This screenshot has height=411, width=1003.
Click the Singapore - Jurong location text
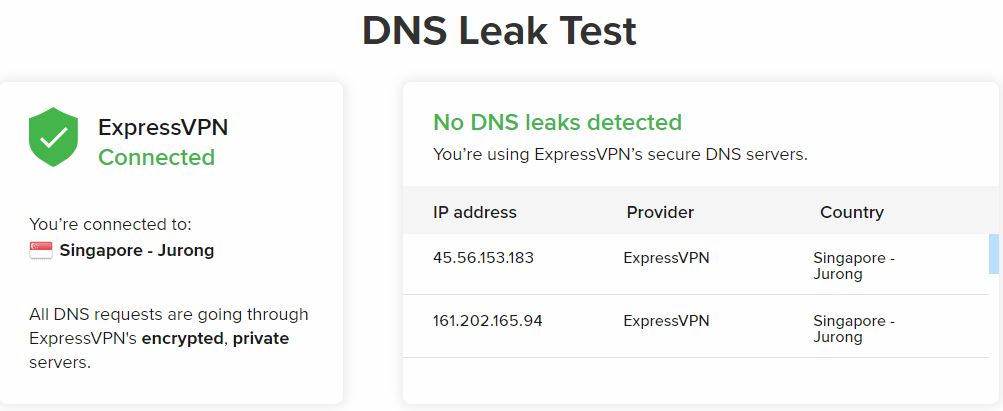coord(137,251)
